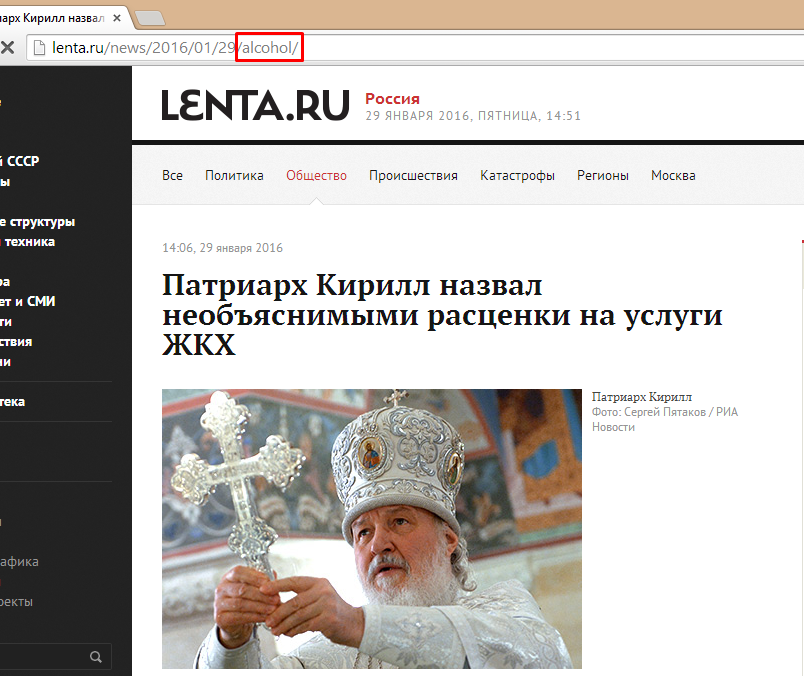Screen dimensions: 804x676
Task: Navigate to Происшествия section
Action: click(413, 175)
